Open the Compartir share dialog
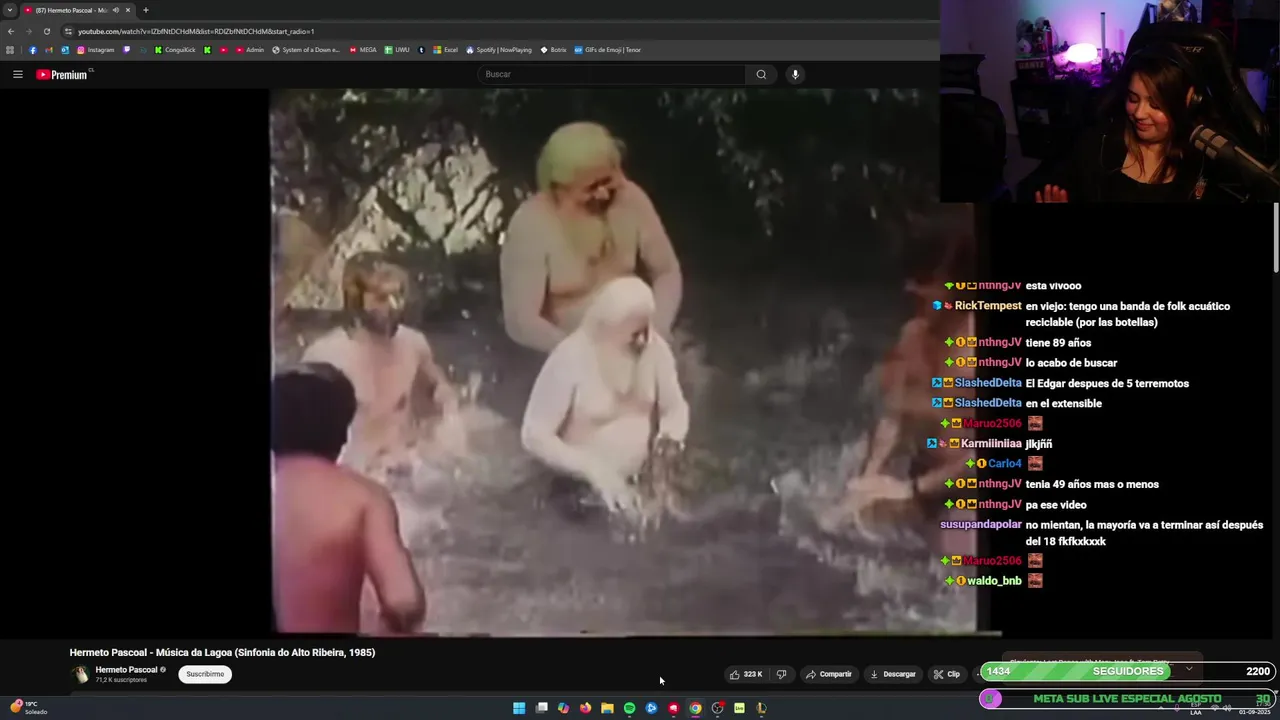The height and width of the screenshot is (720, 1280). [829, 674]
